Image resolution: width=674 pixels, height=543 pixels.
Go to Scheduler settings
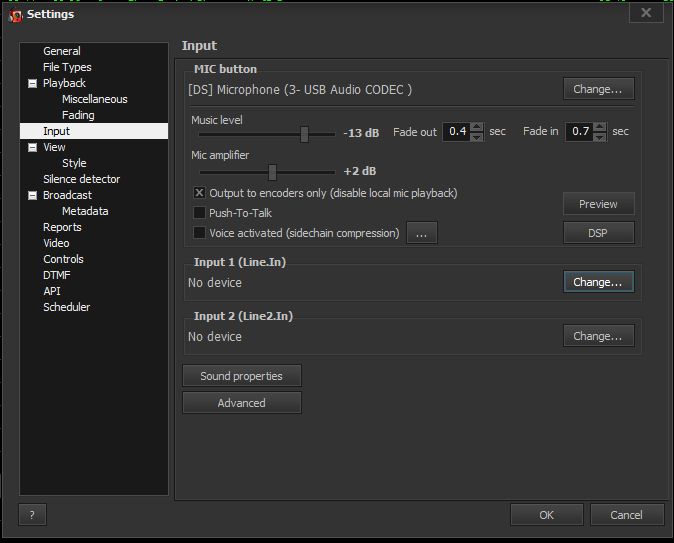coord(66,307)
